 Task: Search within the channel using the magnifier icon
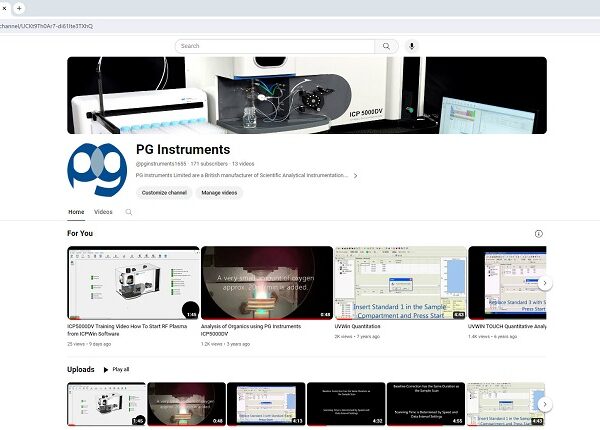pos(129,212)
